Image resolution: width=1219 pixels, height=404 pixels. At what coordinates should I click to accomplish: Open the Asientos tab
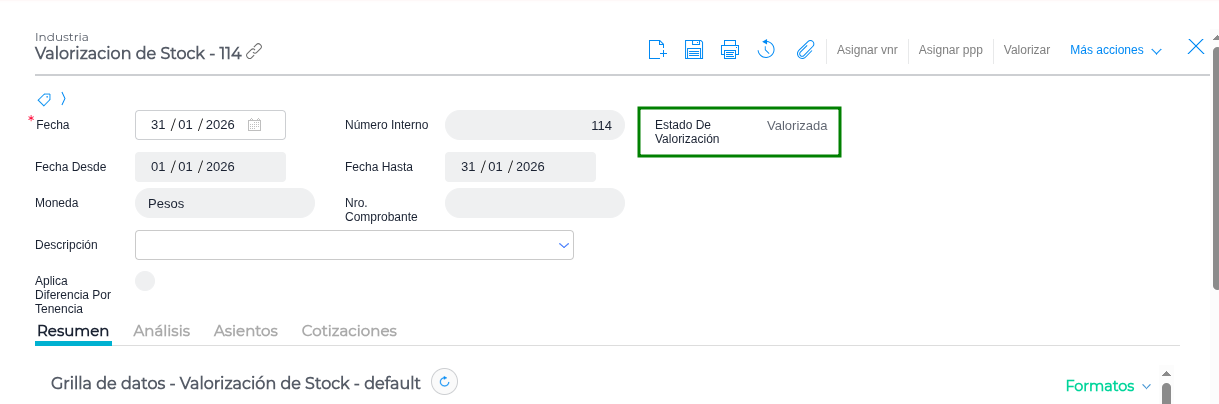(245, 331)
